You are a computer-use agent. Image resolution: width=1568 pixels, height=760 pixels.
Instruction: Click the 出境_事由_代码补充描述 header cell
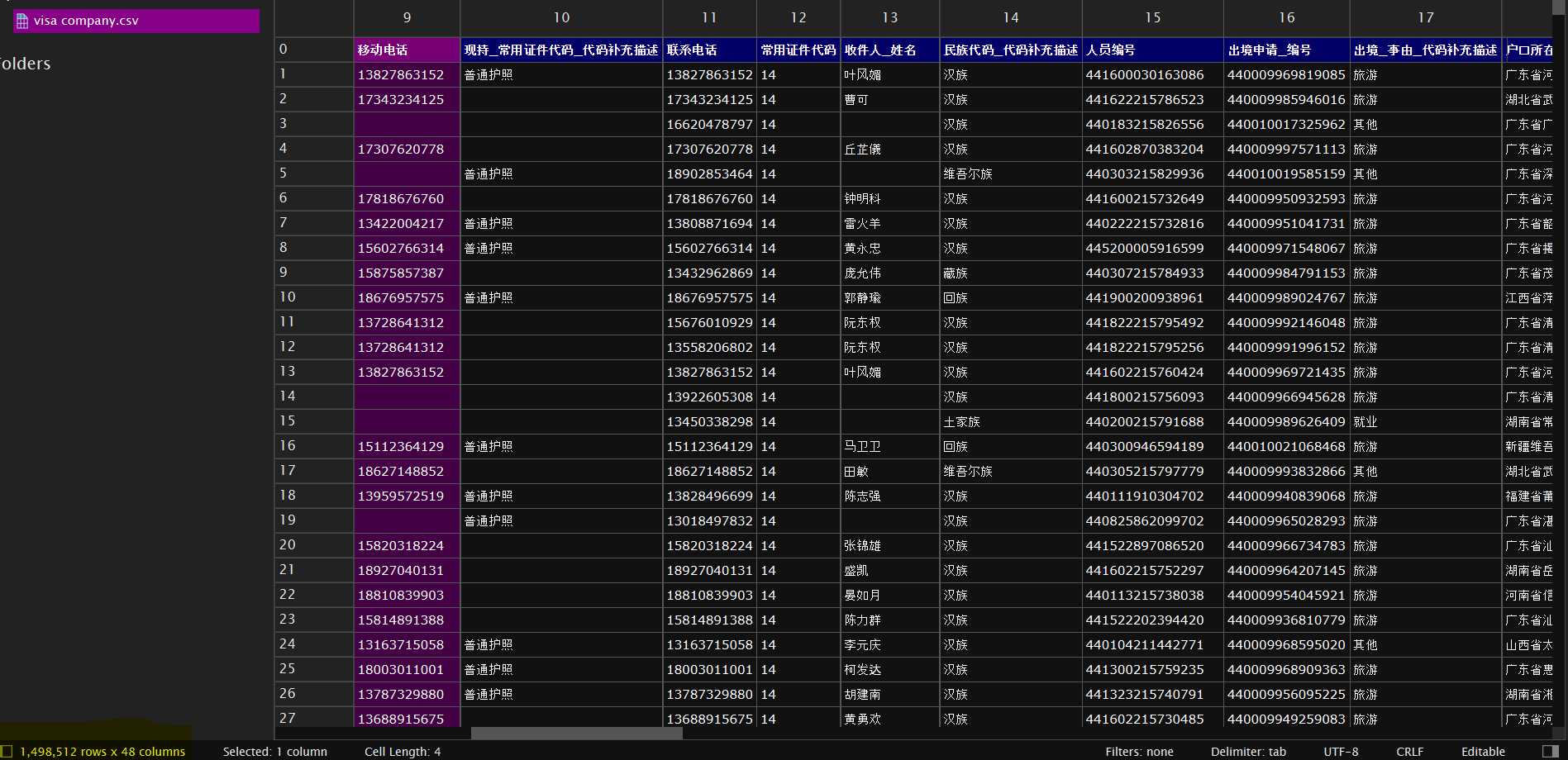coord(1426,50)
